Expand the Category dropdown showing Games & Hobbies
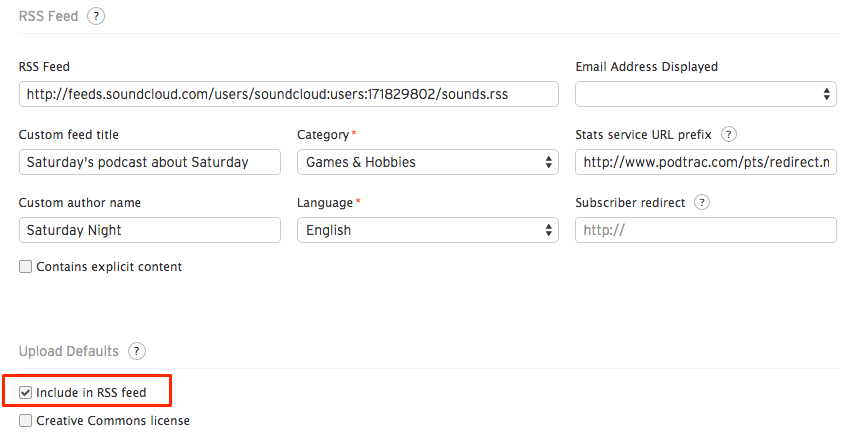Viewport: 853px width, 443px height. [x=428, y=162]
